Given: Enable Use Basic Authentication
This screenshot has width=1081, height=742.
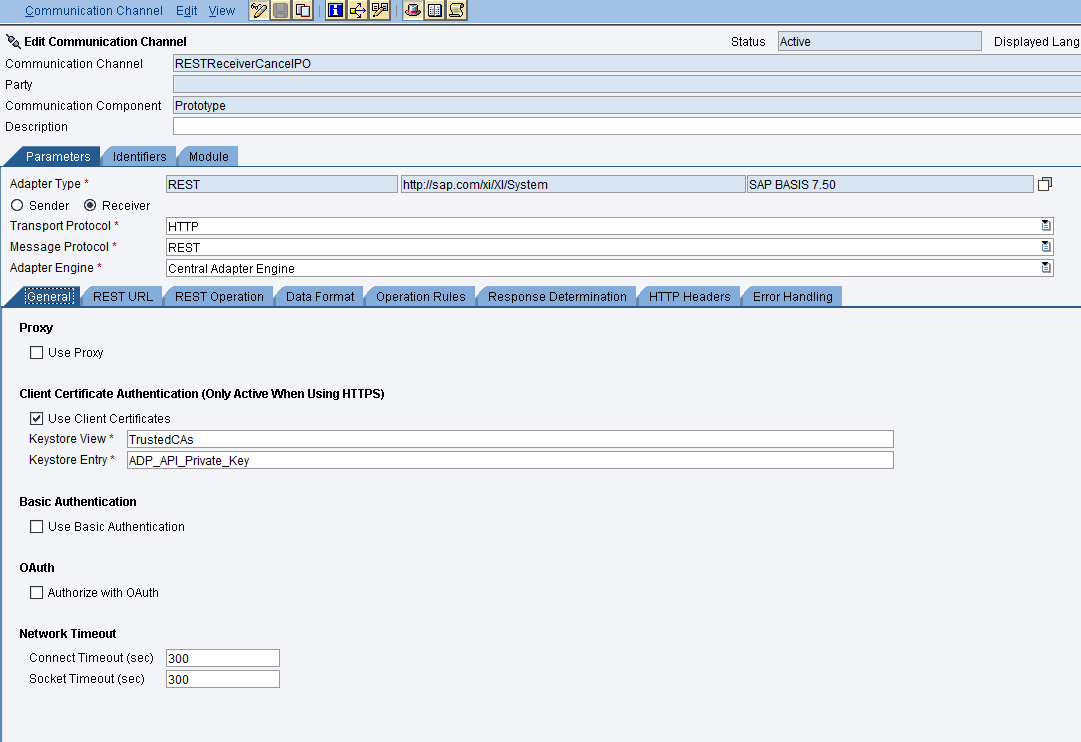Looking at the screenshot, I should click(36, 526).
